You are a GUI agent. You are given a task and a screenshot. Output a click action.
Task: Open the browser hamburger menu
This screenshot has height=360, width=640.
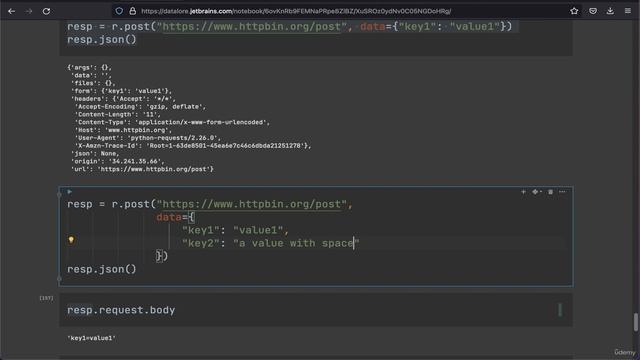628,11
